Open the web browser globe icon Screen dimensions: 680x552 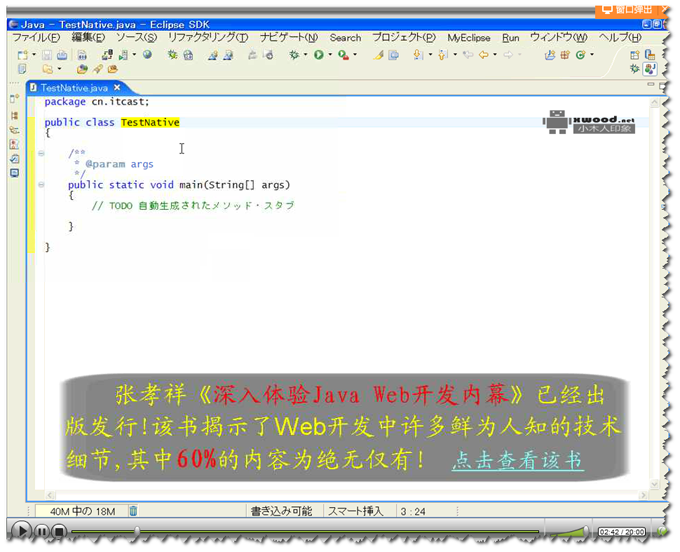(x=147, y=55)
